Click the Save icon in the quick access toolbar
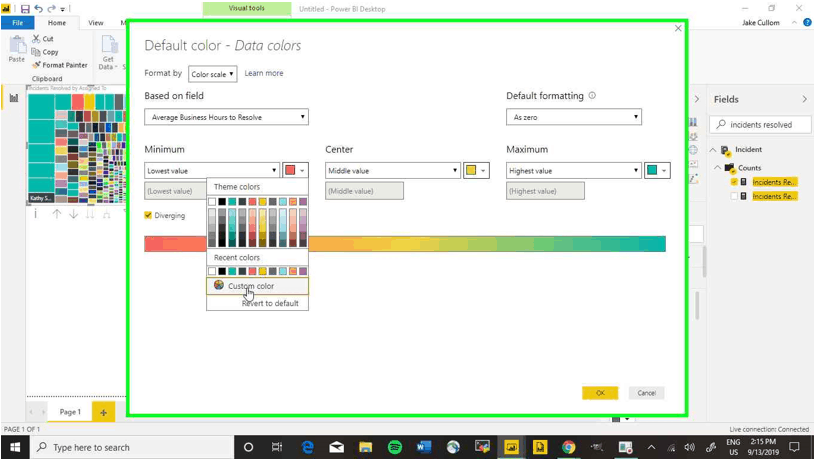Viewport: 816px width, 461px height. point(25,9)
